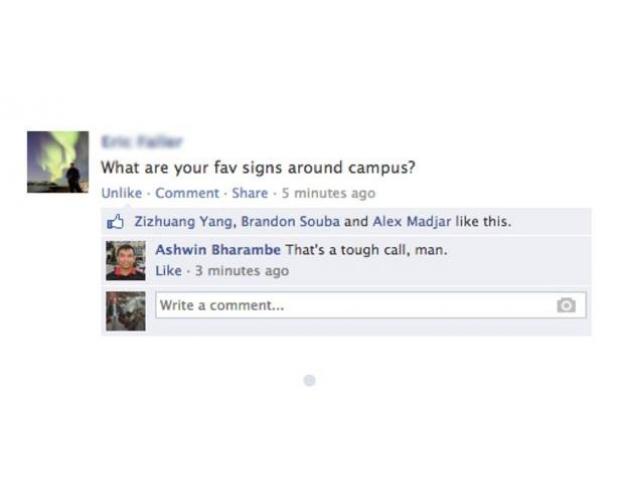Share the post about campus signs
The image size is (620, 490).
(x=250, y=193)
